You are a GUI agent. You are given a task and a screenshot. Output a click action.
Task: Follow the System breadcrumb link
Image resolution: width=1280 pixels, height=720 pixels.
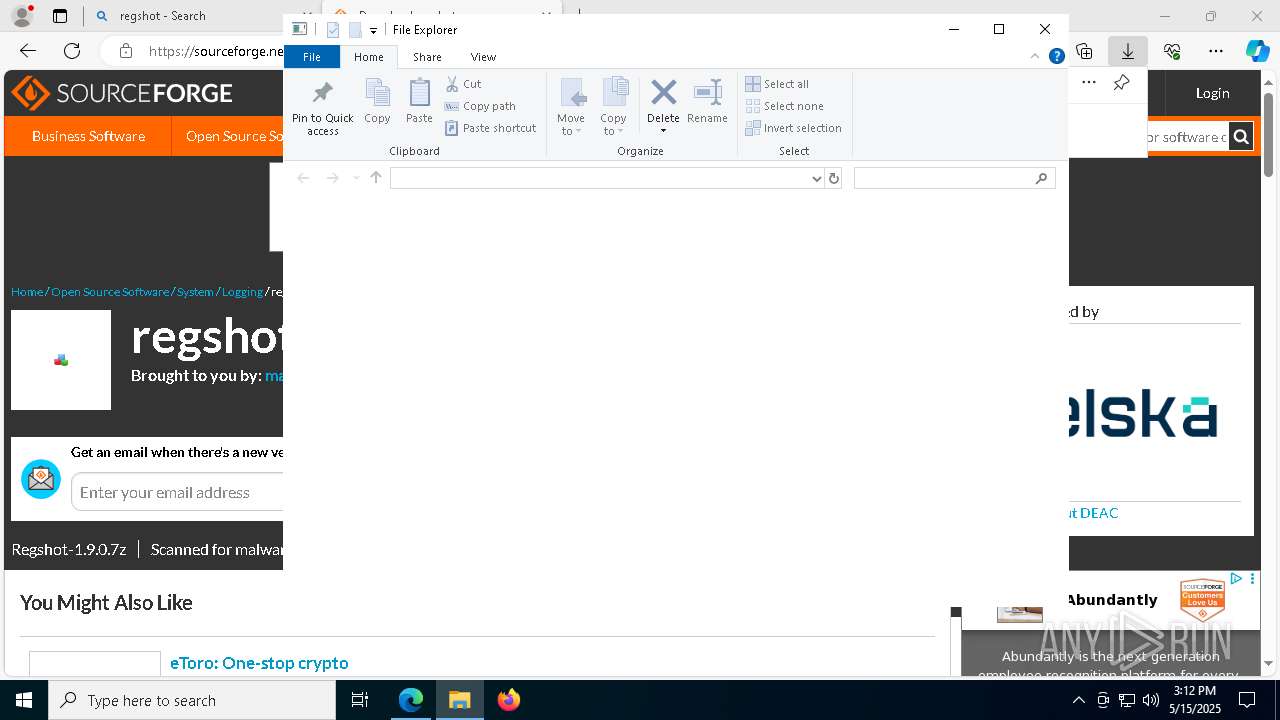(x=195, y=292)
